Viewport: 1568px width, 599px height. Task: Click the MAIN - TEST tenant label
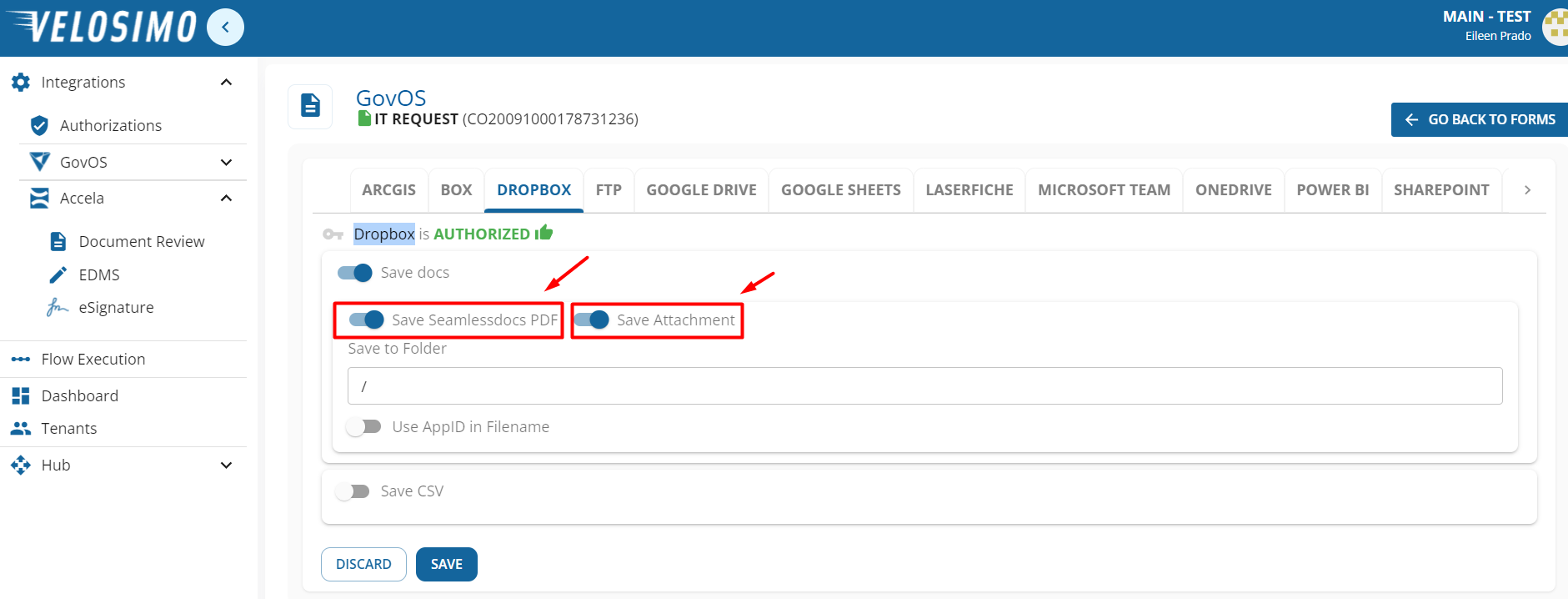1486,17
